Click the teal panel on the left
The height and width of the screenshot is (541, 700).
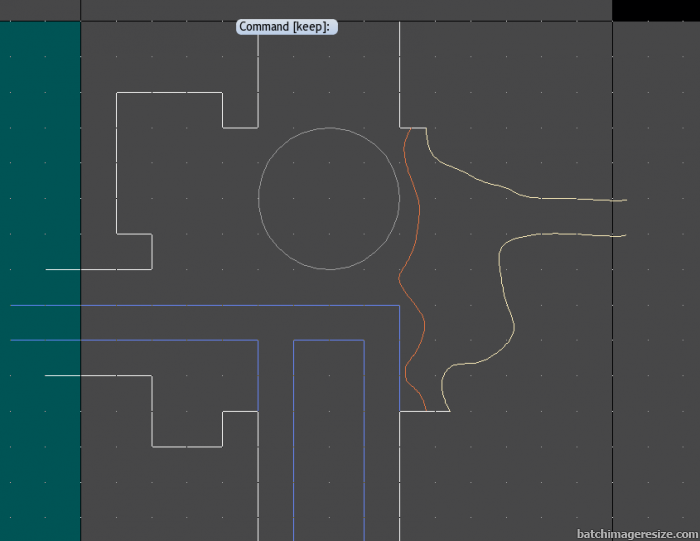click(40, 150)
